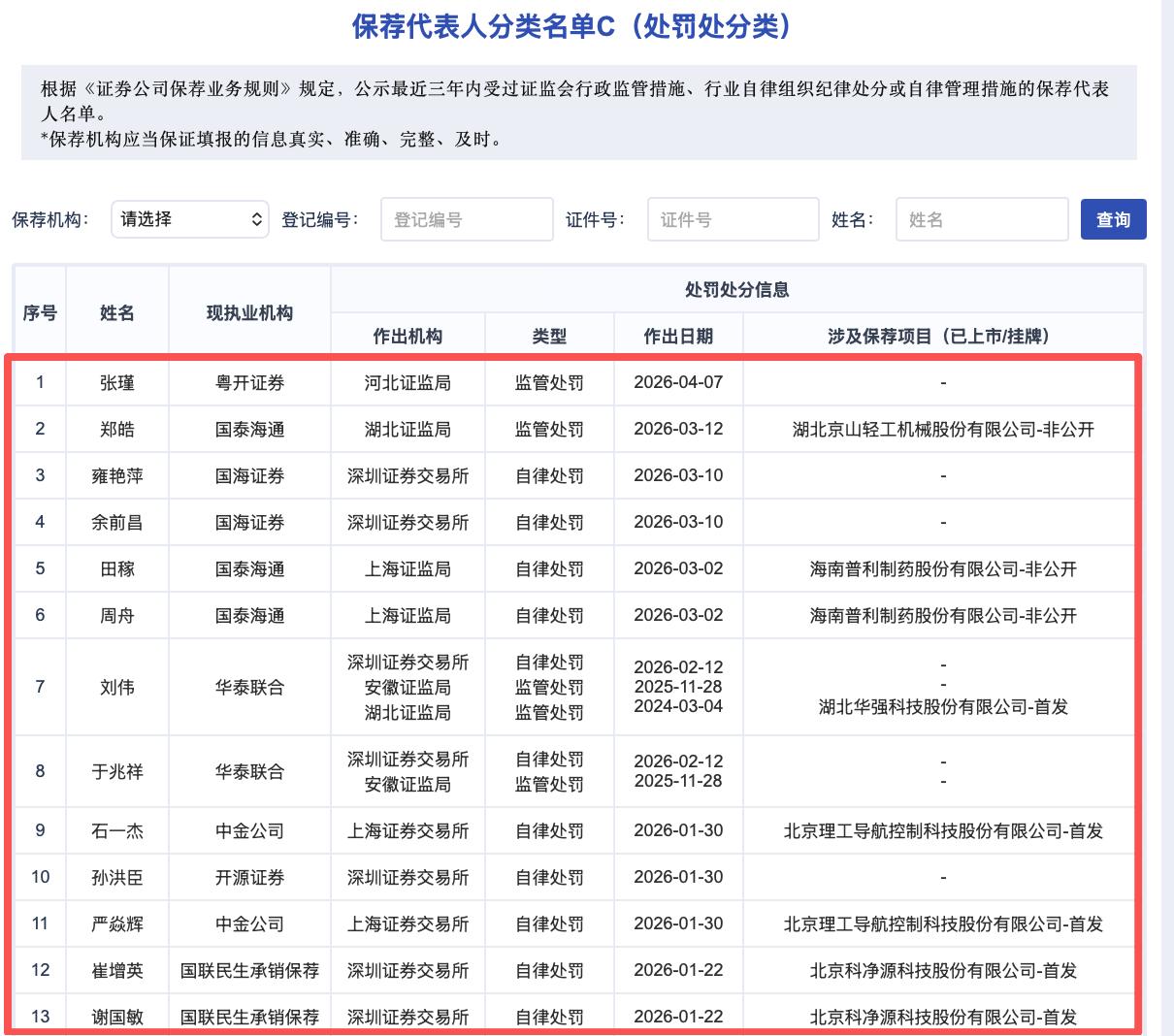Click the date 2026-03-12
Screen dimensions: 1174x1036
(678, 429)
